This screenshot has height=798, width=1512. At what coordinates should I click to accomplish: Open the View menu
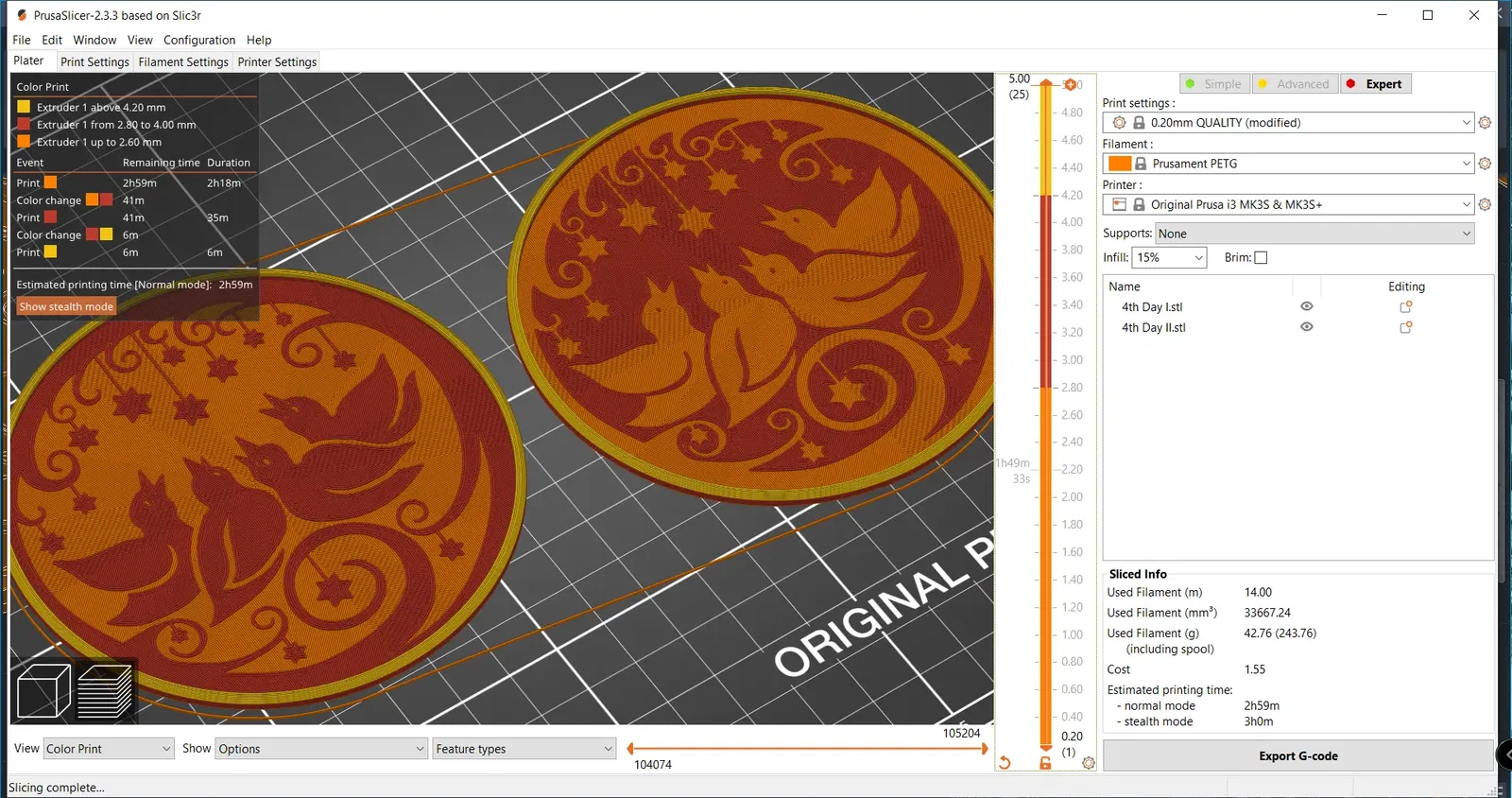pos(140,40)
